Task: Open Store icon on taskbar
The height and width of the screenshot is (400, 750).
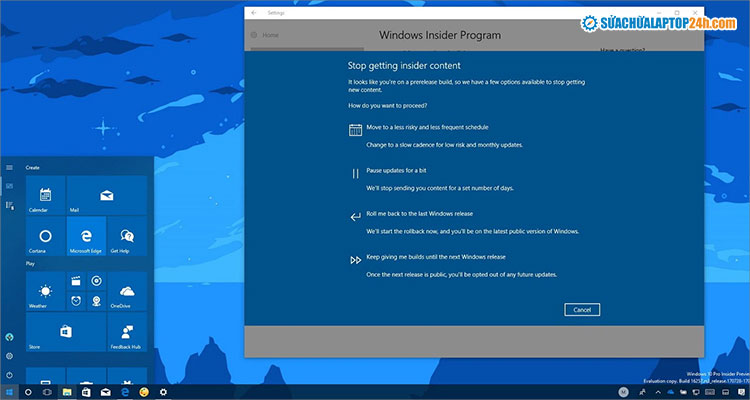Action: (x=86, y=392)
